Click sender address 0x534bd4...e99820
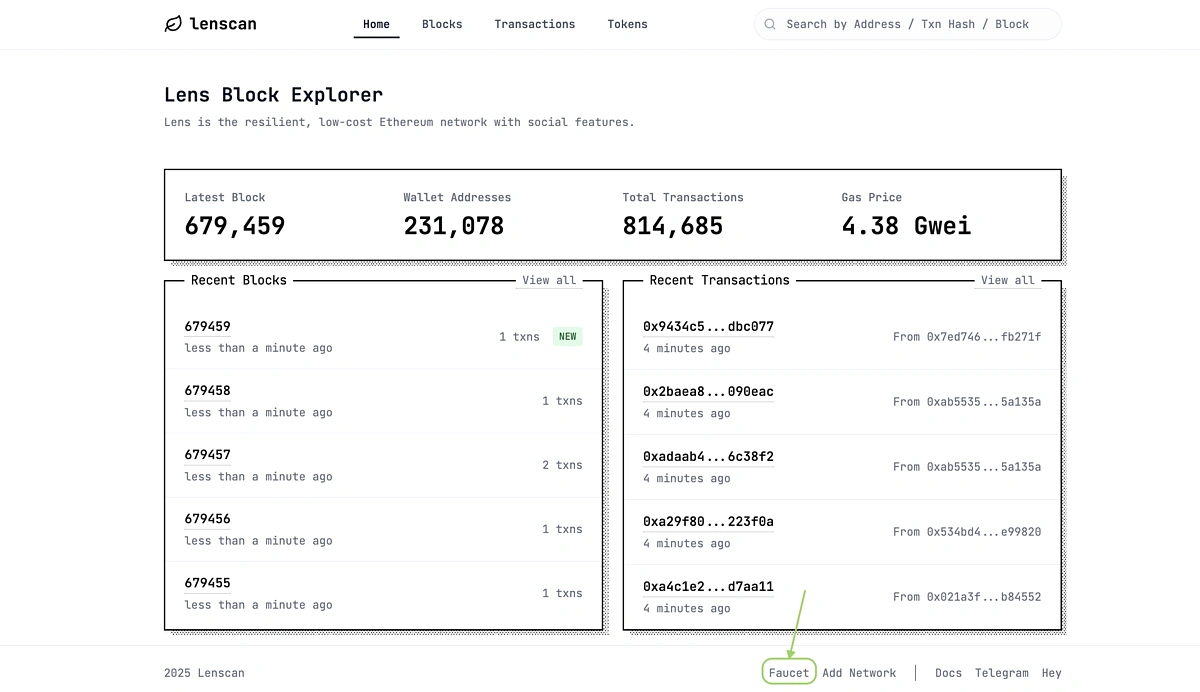 coord(984,532)
